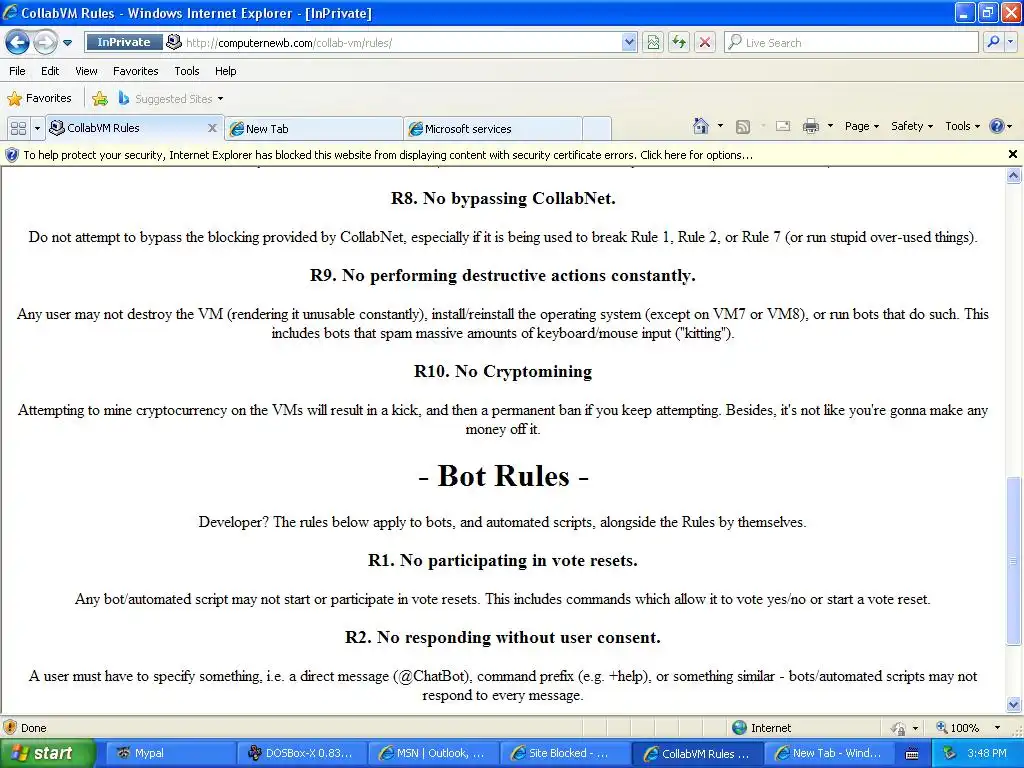This screenshot has height=768, width=1024.
Task: Click the Read Mail icon
Action: 783,126
